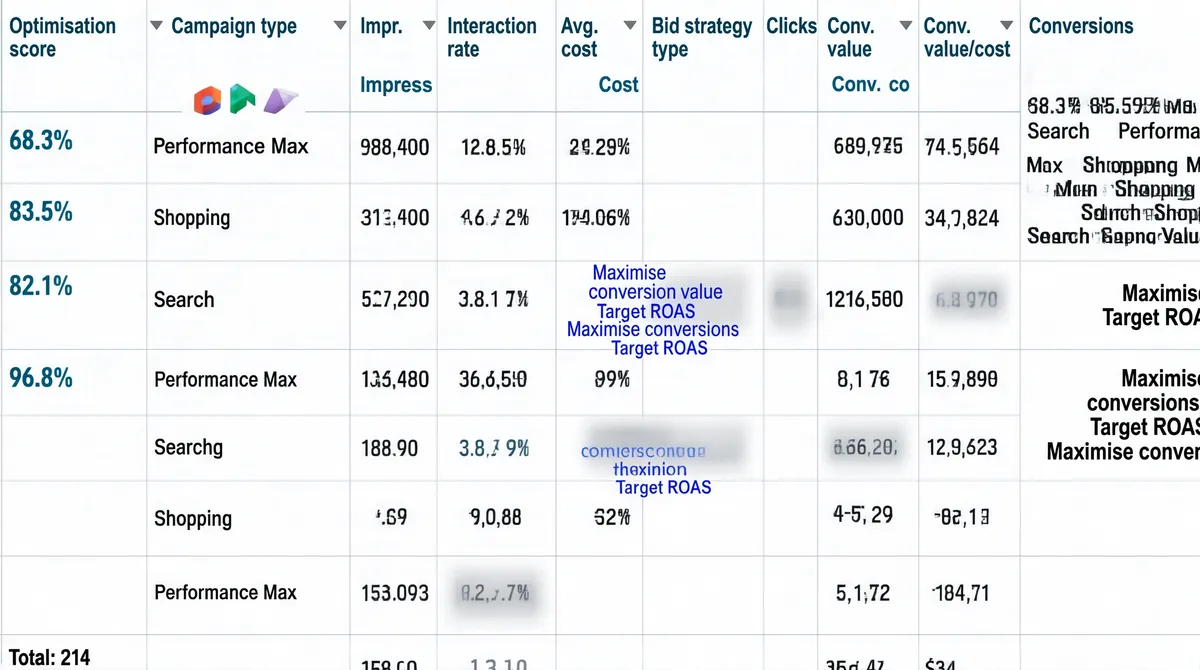The height and width of the screenshot is (670, 1200).
Task: Click the Conv. co sub-header label
Action: pyautogui.click(x=870, y=85)
